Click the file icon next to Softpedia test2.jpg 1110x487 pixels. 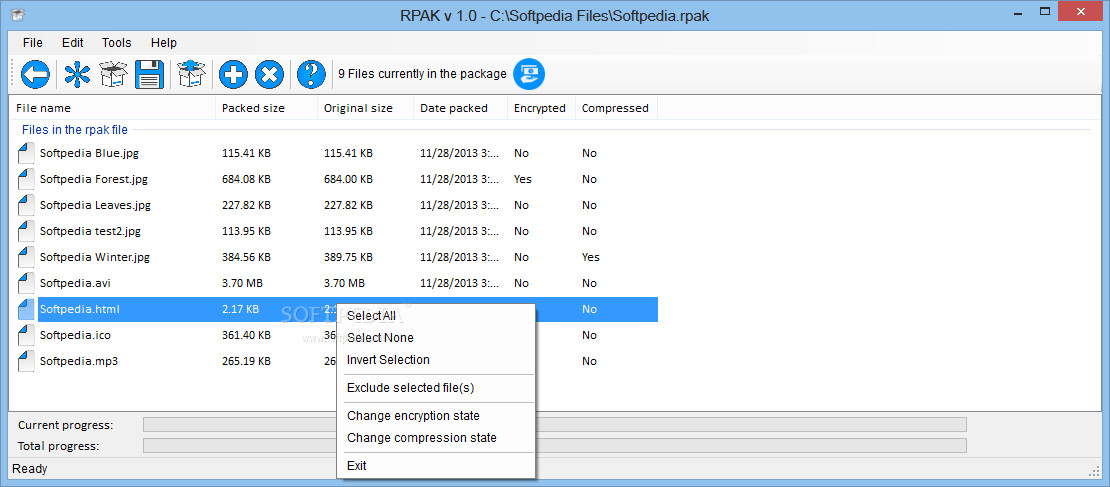point(26,231)
